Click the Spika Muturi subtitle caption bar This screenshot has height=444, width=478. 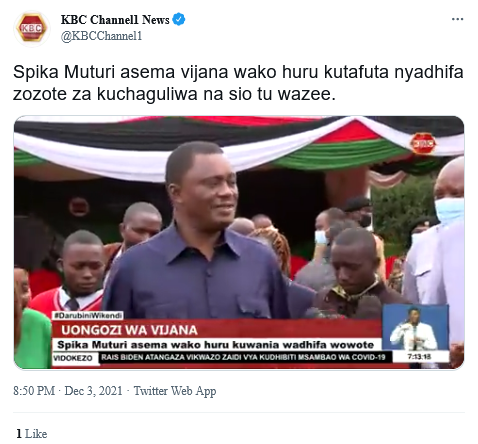[217, 345]
